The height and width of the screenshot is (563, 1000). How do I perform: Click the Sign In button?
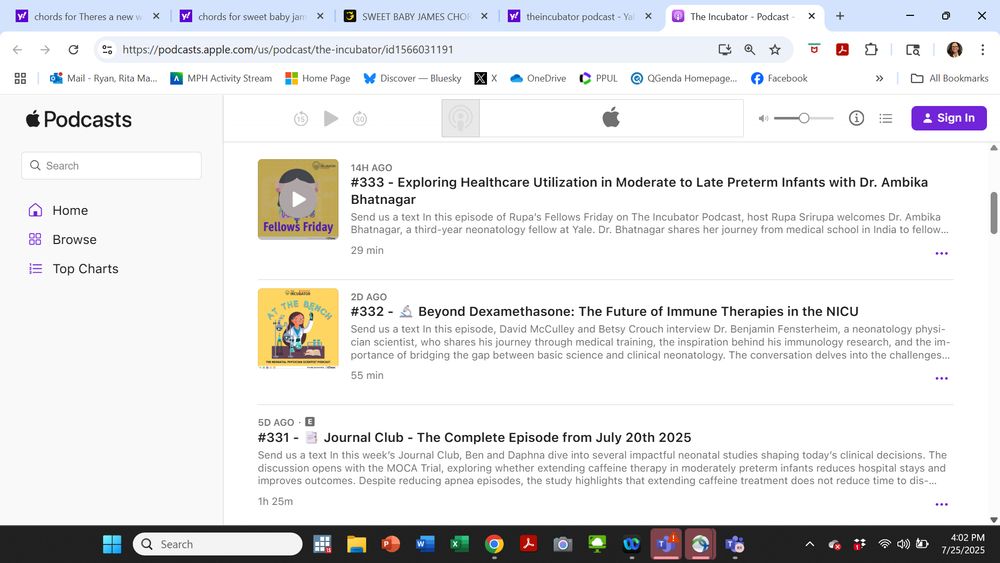(948, 118)
